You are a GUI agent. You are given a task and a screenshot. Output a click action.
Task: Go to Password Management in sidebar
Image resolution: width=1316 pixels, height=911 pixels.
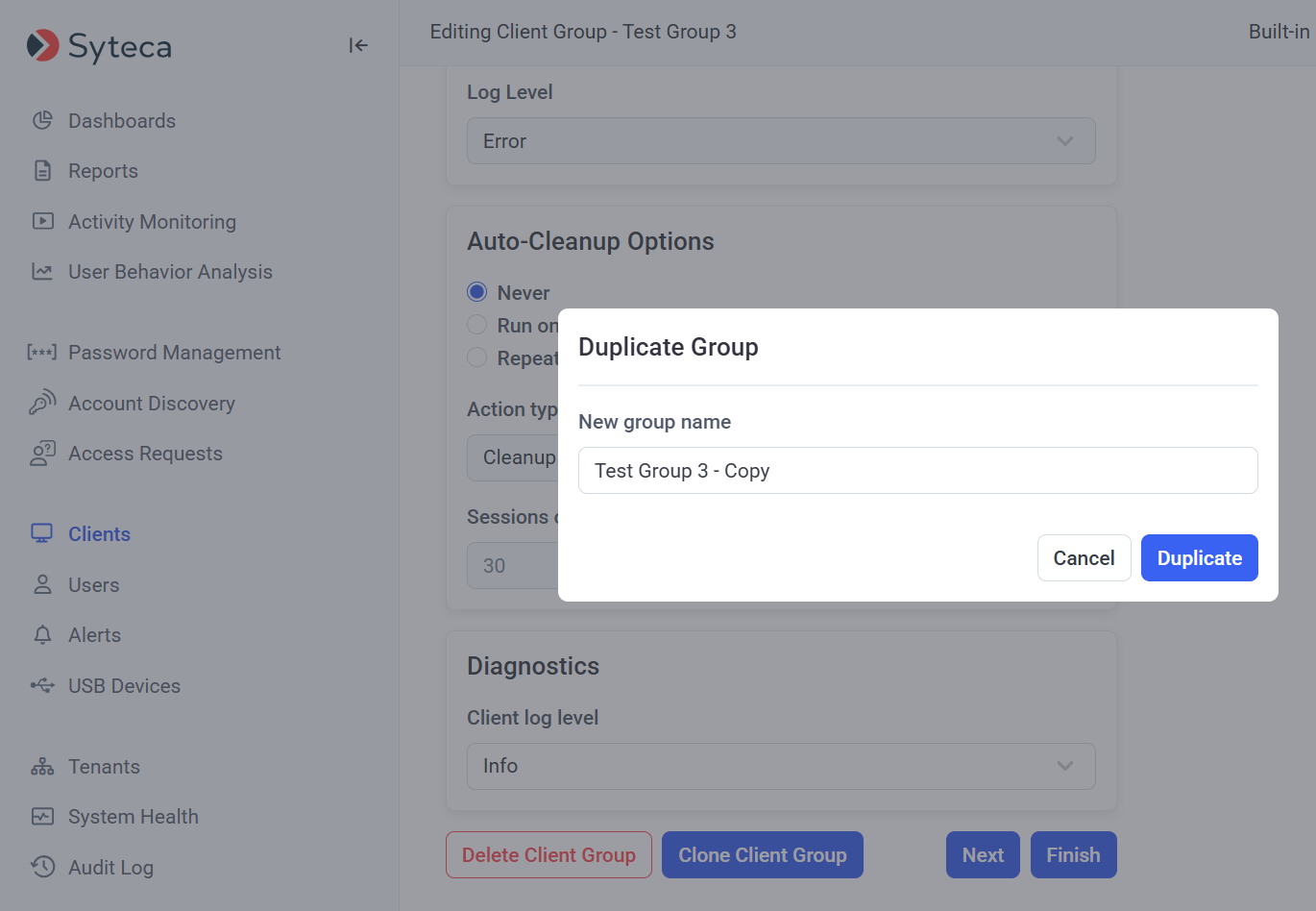(x=174, y=353)
